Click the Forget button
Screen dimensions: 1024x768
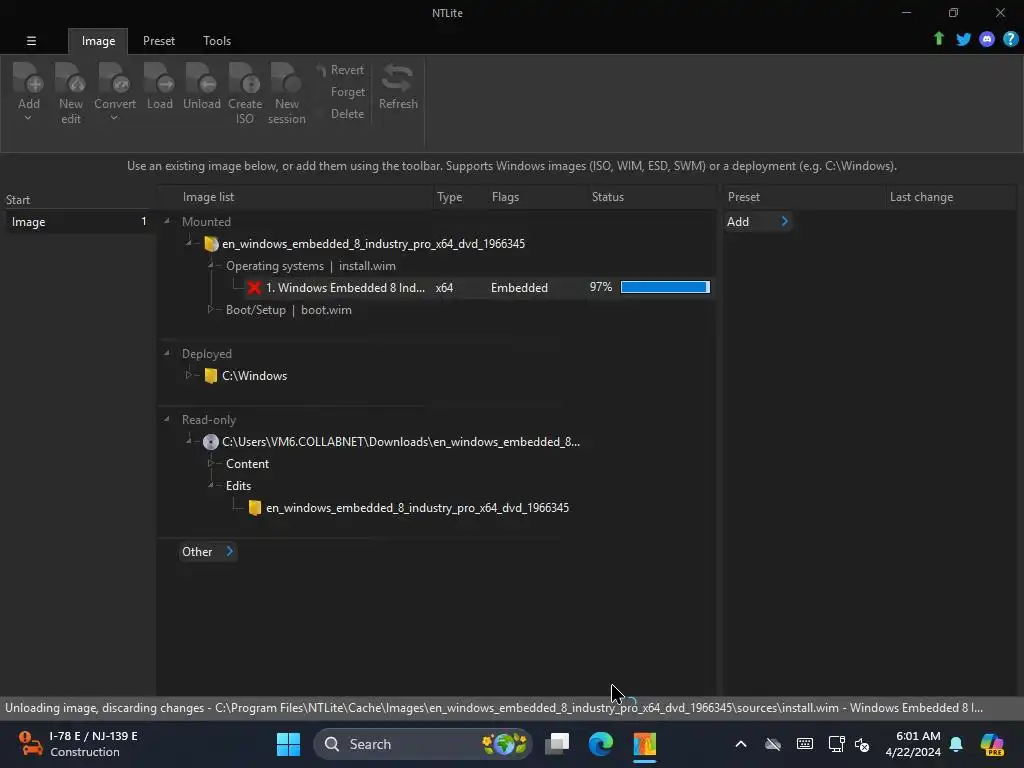(347, 92)
